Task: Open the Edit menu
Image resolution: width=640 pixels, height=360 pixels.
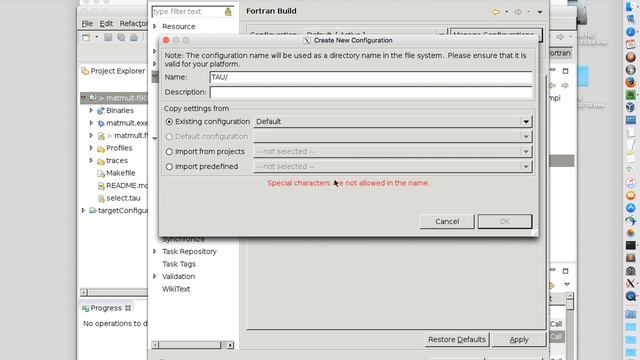Action: coord(106,24)
